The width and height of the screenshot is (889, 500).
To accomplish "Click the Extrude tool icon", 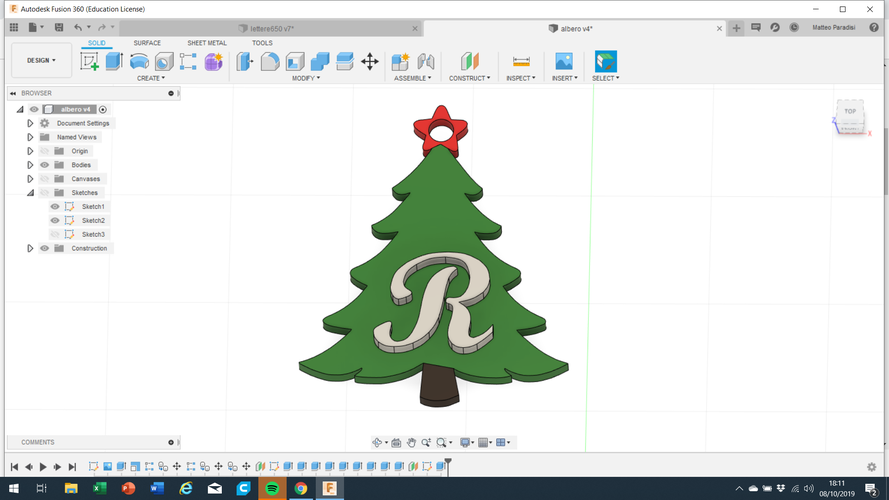I will pyautogui.click(x=114, y=61).
